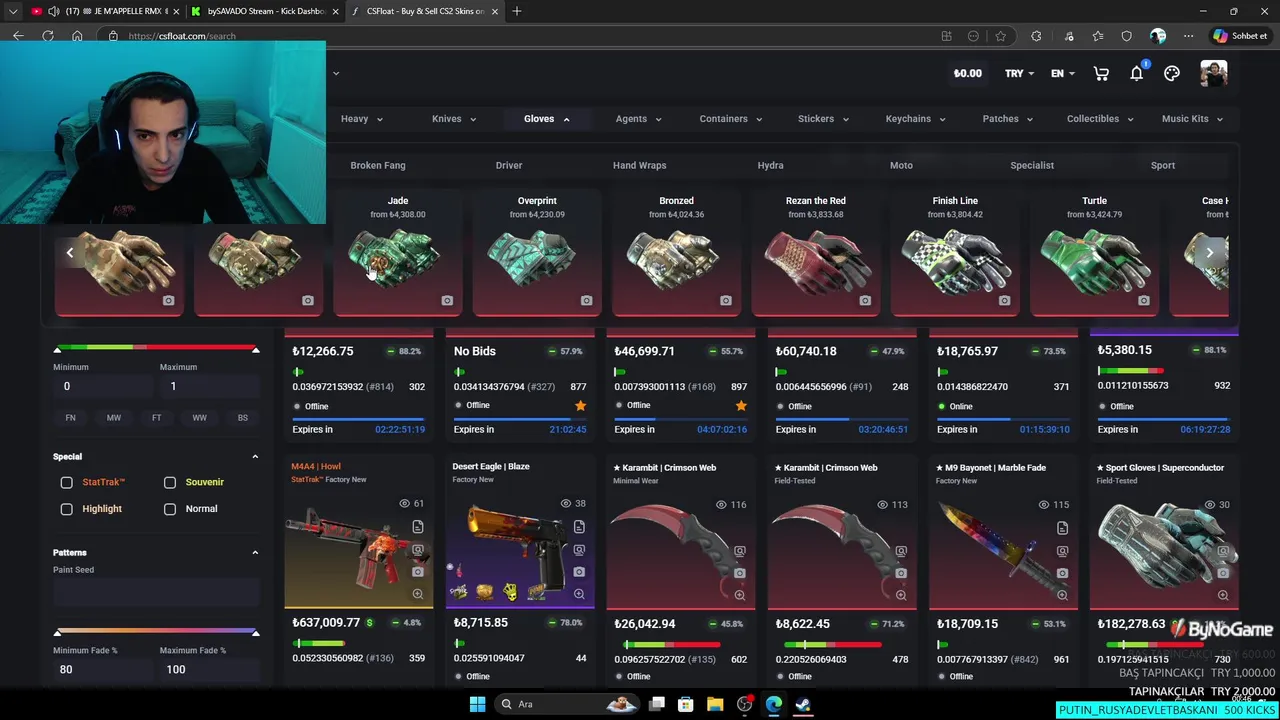The height and width of the screenshot is (720, 1280).
Task: Switch to JE M'APPELLE RMX browser tab
Action: point(104,11)
